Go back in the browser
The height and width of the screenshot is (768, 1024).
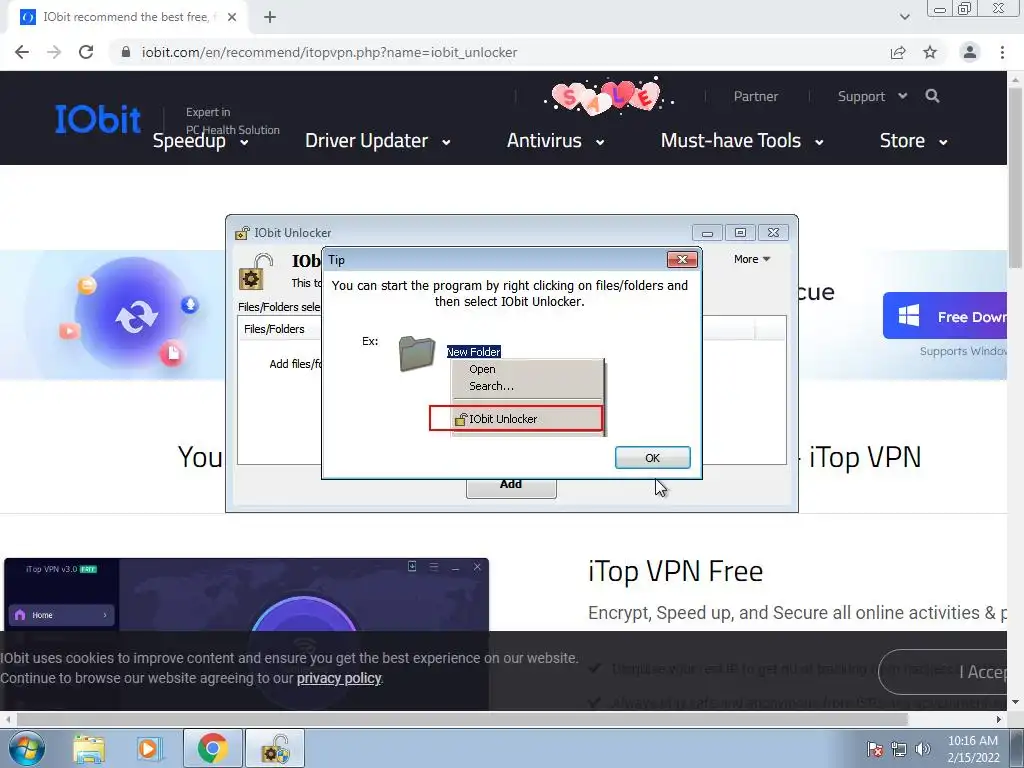(x=22, y=52)
